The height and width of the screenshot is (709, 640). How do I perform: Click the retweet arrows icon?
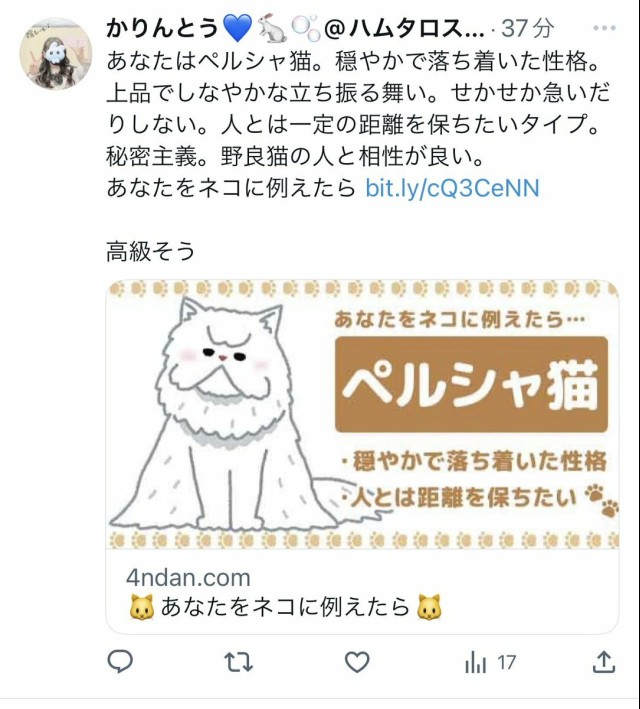[238, 662]
